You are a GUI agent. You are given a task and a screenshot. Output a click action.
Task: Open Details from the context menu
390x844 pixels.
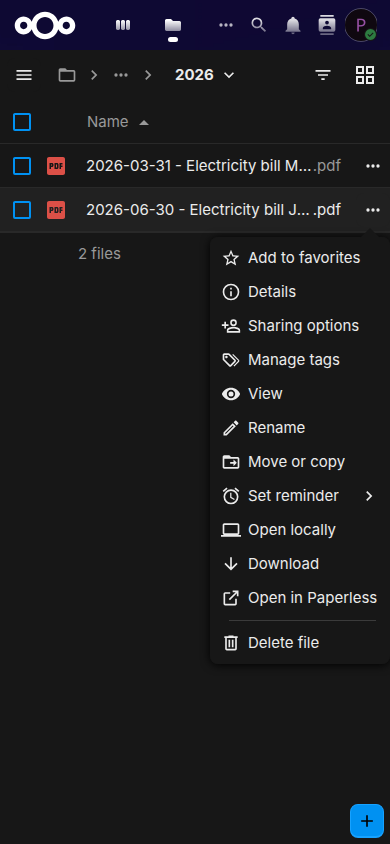pos(300,292)
